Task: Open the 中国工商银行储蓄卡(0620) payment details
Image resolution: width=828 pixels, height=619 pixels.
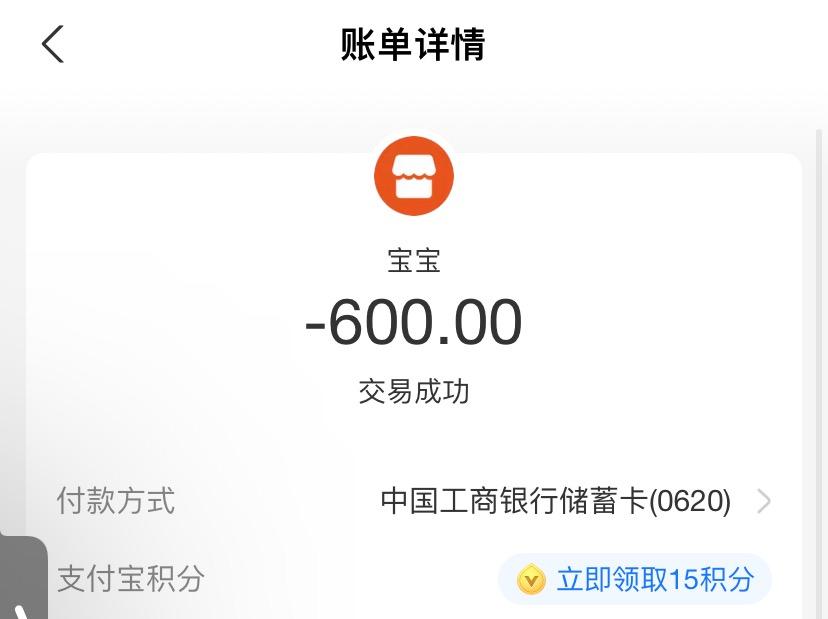Action: tap(556, 501)
